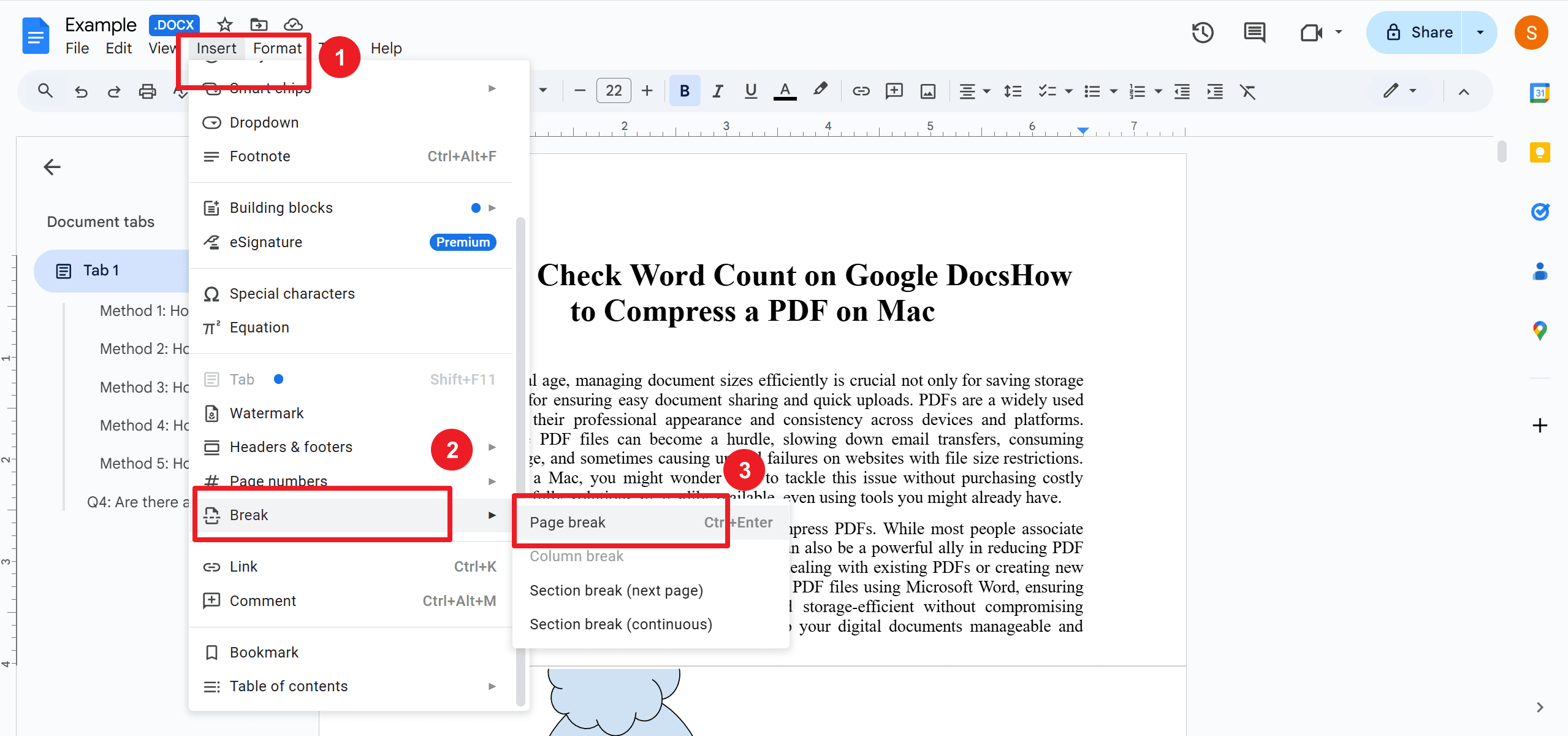Toggle bold formatting
Screen dimensions: 1568x736
(x=685, y=91)
